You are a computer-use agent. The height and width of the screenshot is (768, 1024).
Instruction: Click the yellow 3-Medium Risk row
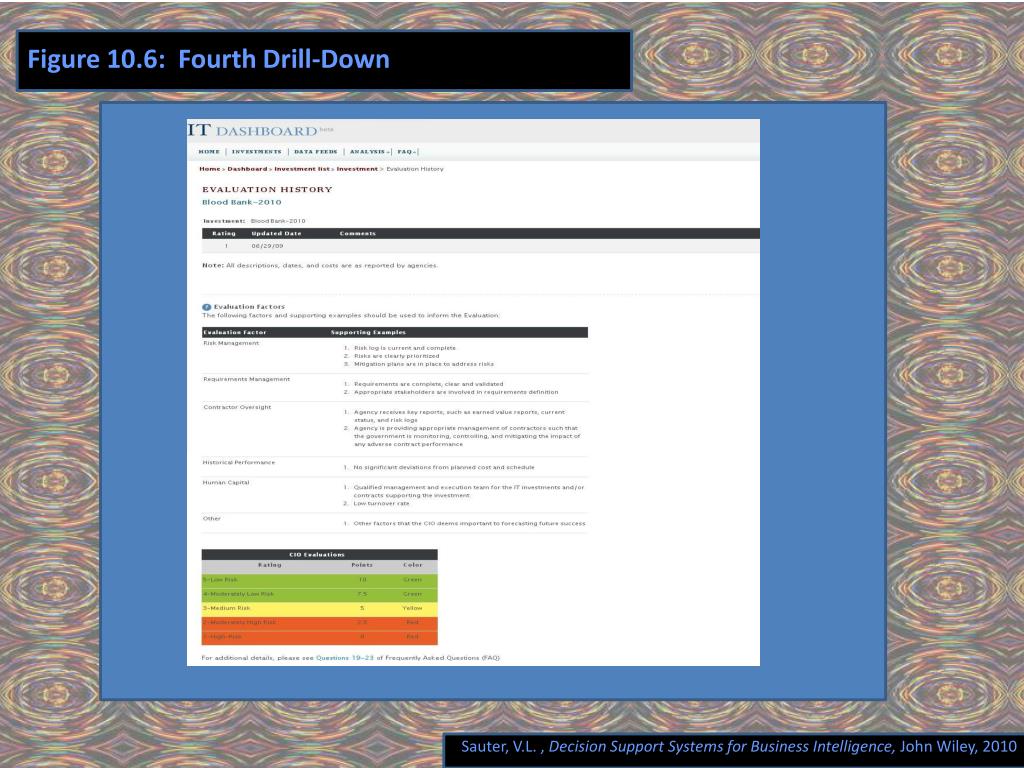coord(319,609)
